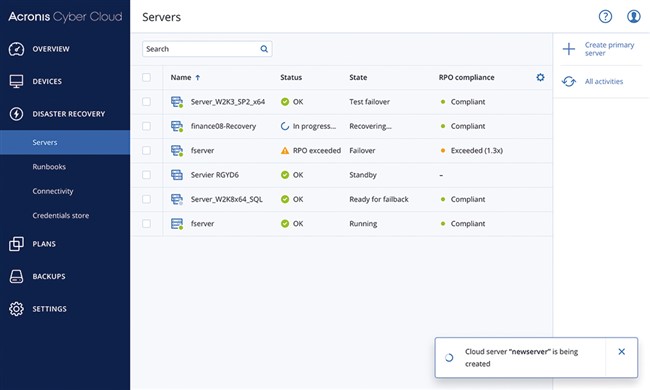Open Devices section in sidebar
This screenshot has width=650, height=390.
[x=47, y=81]
